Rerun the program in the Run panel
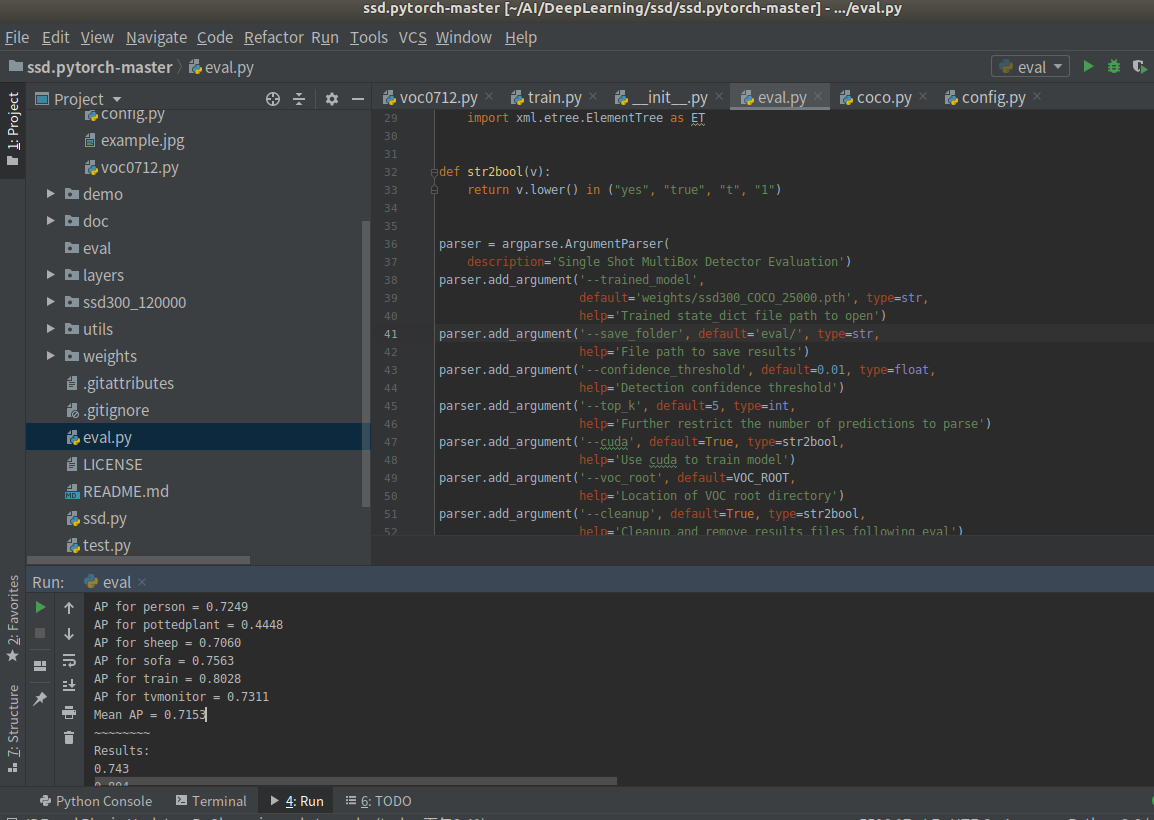This screenshot has height=820, width=1154. 39,607
